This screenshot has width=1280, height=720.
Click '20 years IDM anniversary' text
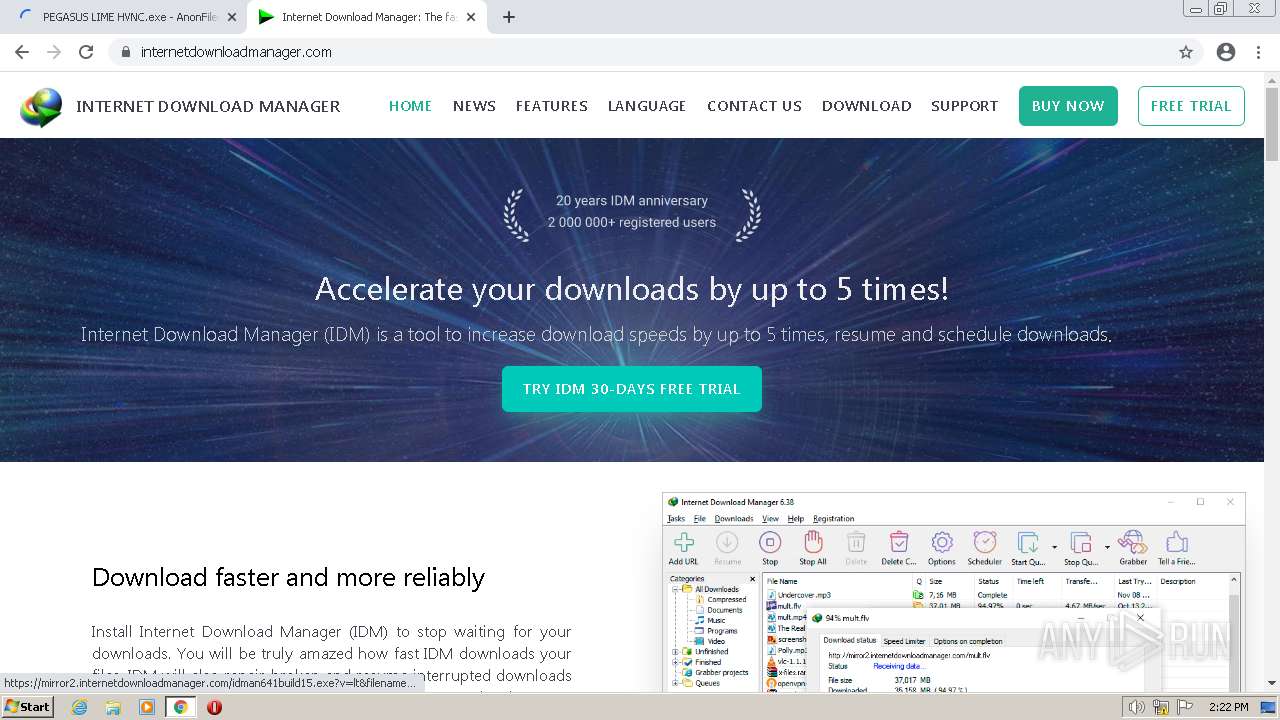point(632,201)
